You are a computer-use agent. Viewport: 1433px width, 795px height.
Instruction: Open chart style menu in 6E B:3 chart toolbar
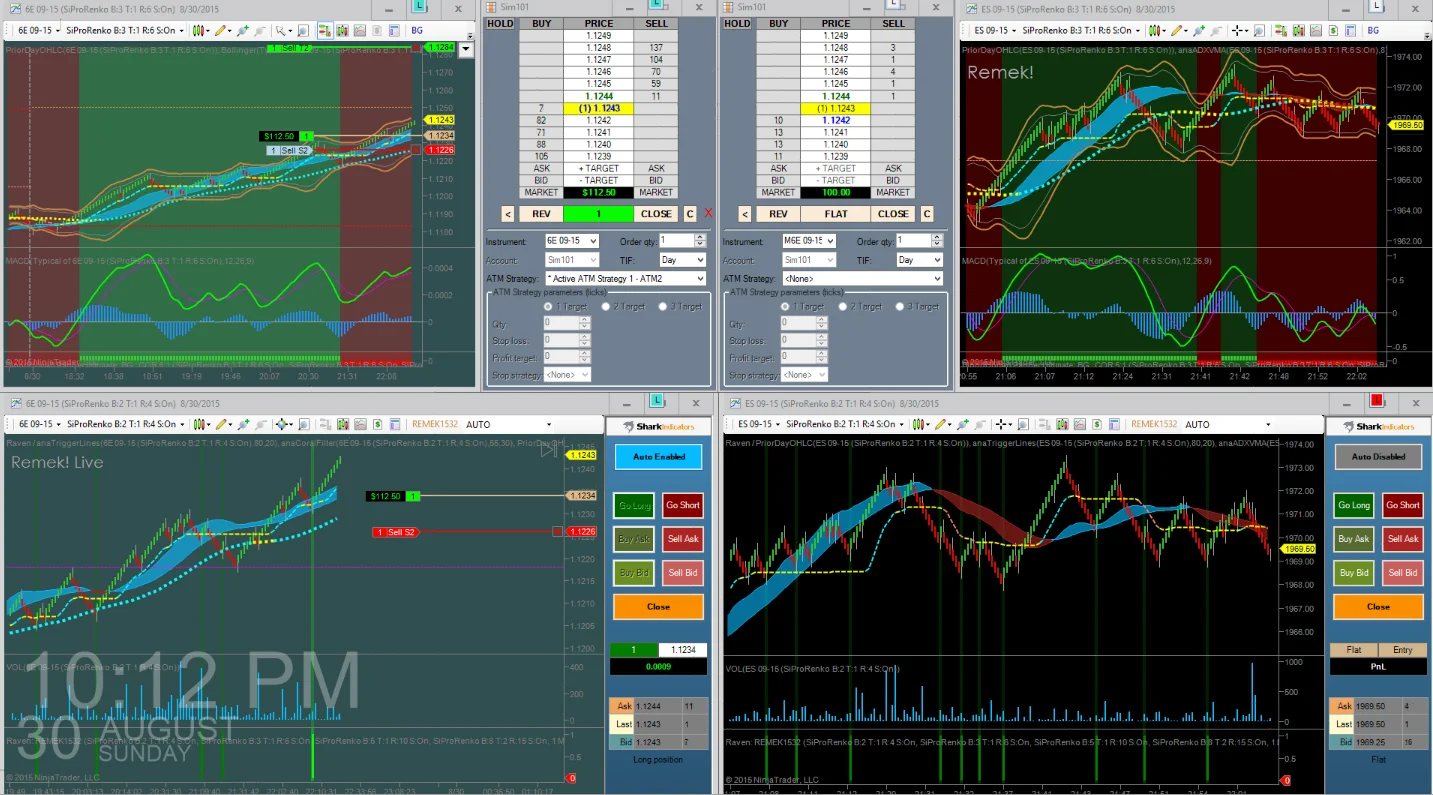click(201, 31)
